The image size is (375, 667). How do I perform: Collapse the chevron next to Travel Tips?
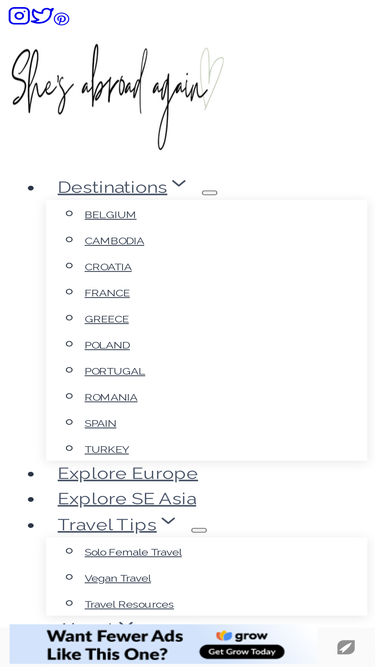(x=168, y=521)
